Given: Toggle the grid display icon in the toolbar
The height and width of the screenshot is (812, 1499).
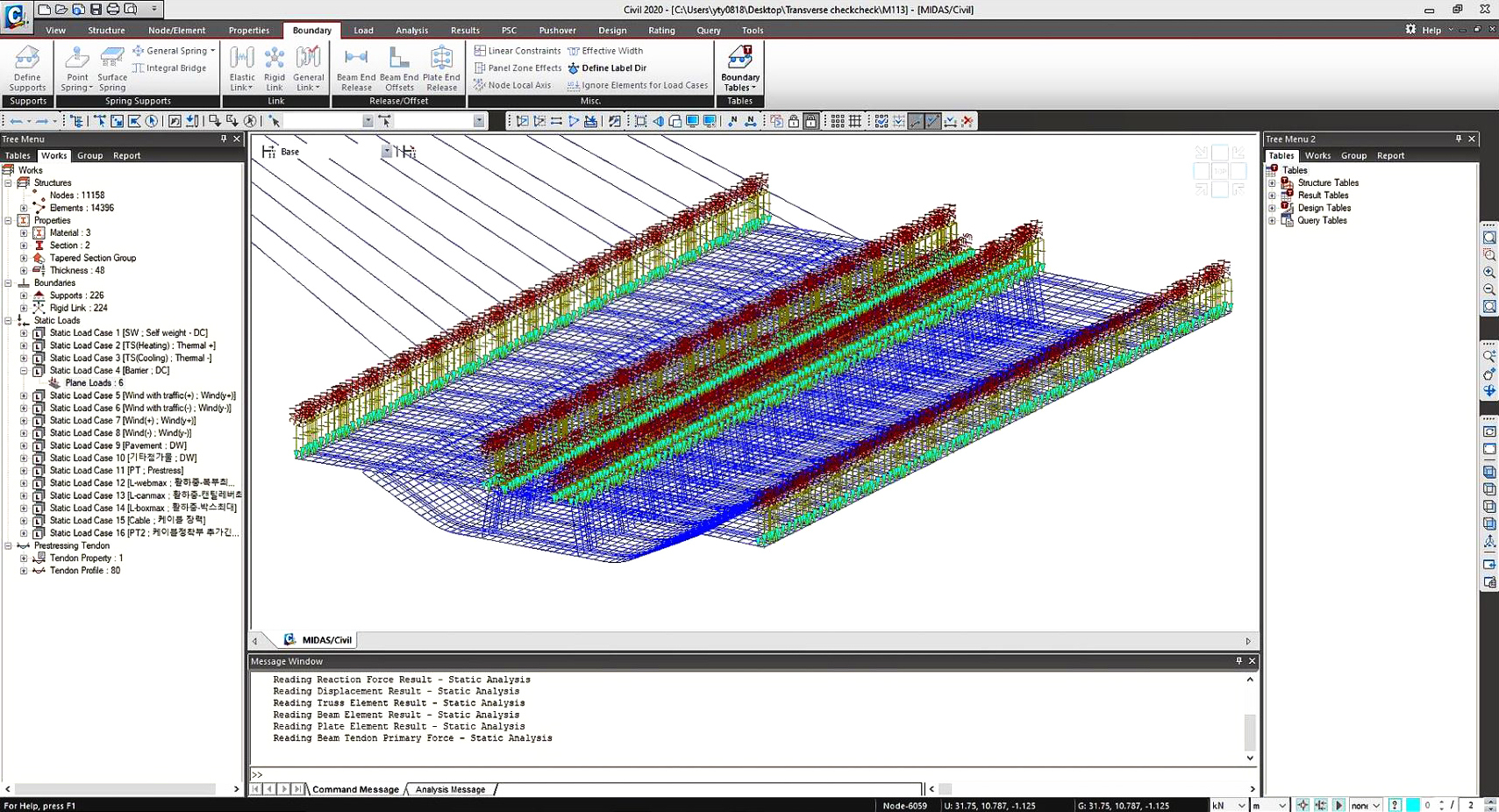Looking at the screenshot, I should 853,121.
